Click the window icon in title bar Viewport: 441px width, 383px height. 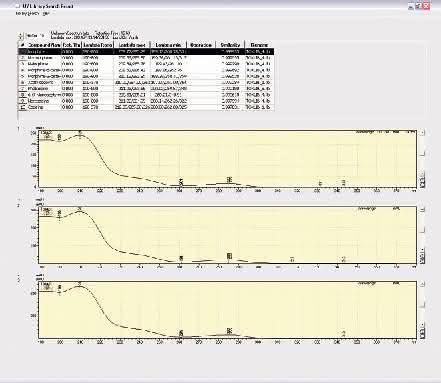[x=18, y=6]
